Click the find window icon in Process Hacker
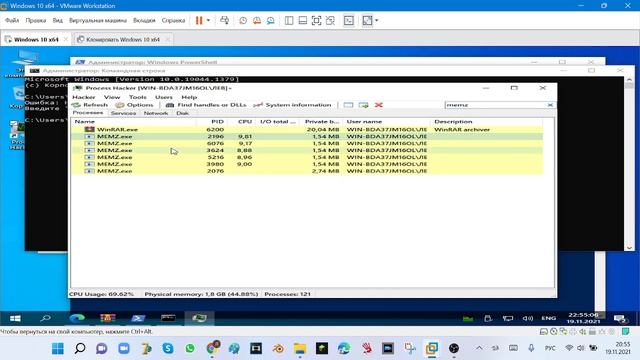This screenshot has width=640, height=360. [x=348, y=105]
